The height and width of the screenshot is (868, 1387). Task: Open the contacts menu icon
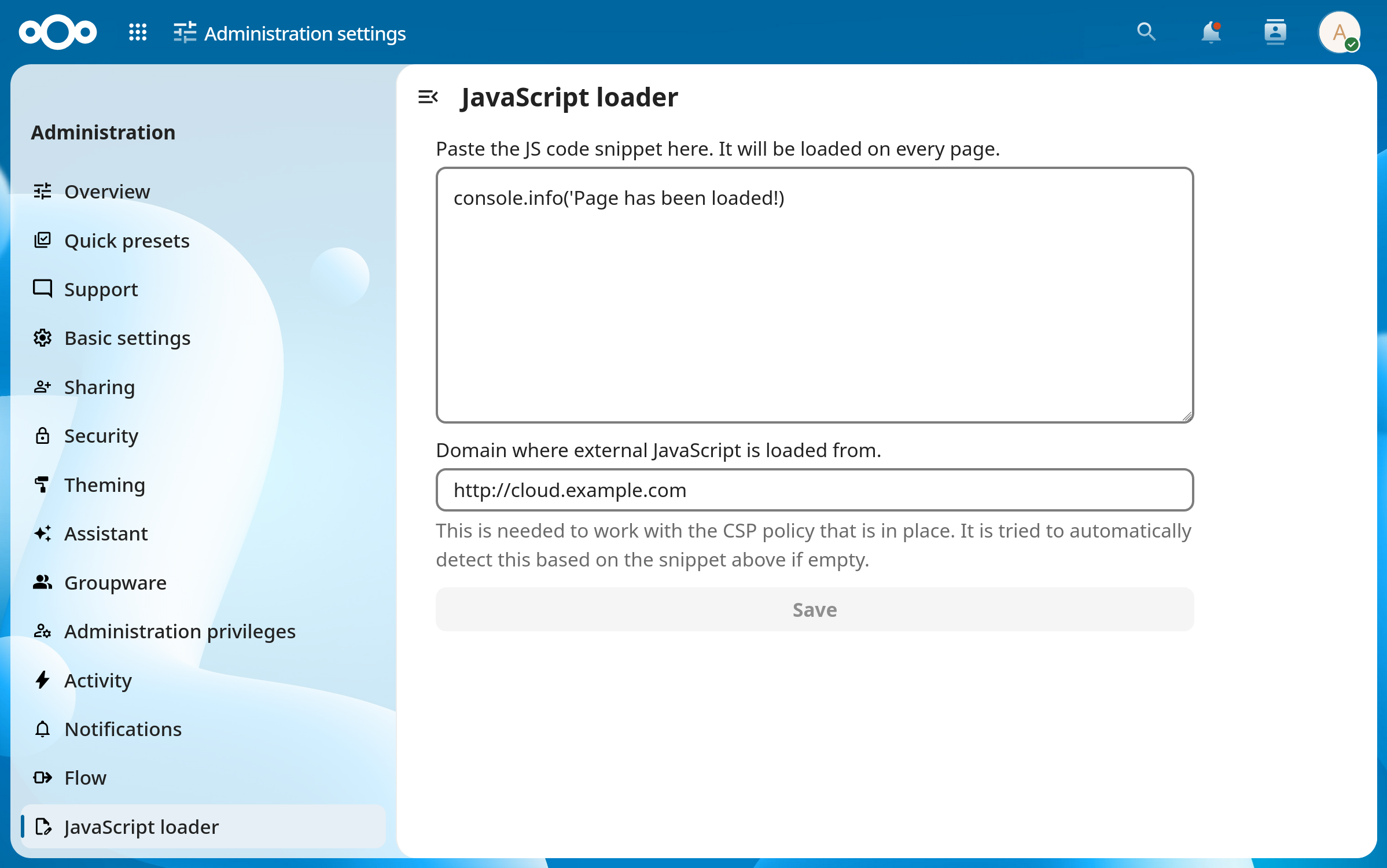1275,32
